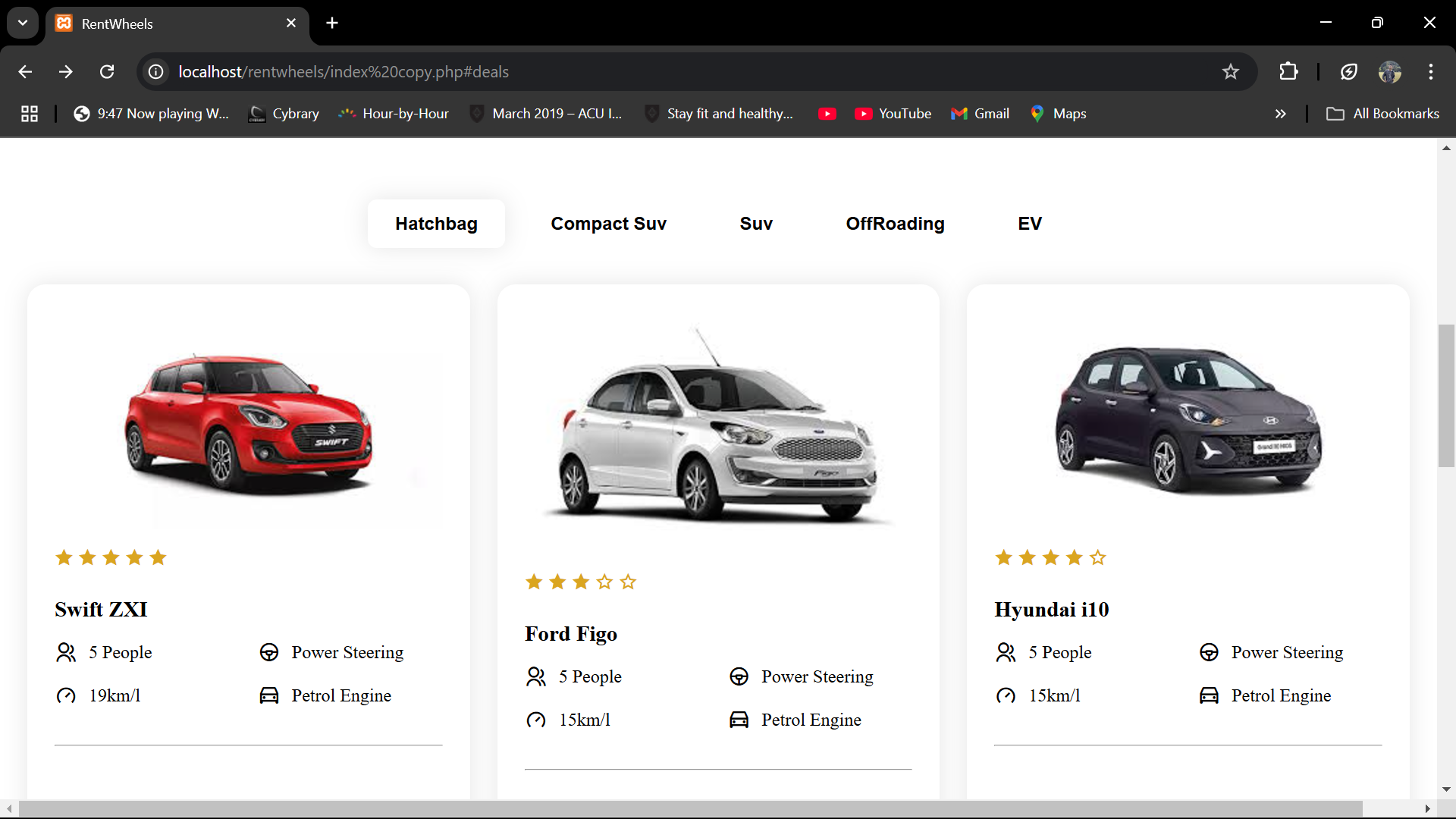Select the Compact Suv category tab
1456x819 pixels.
[x=608, y=224]
